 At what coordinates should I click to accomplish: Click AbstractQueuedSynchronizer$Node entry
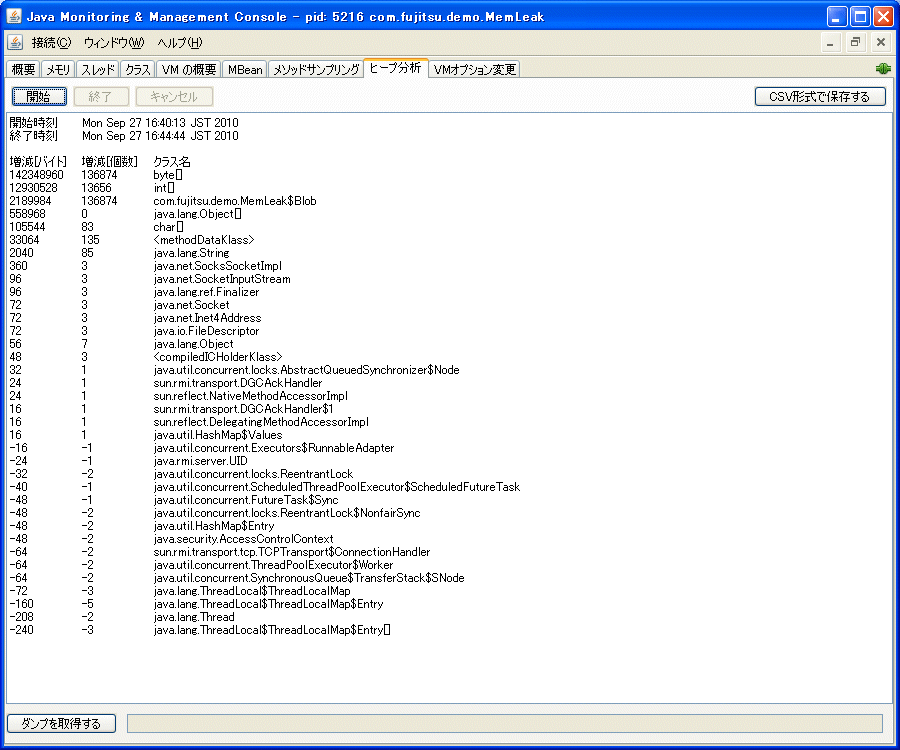307,370
